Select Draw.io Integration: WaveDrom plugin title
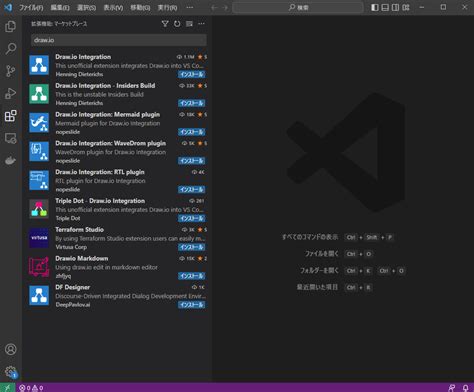474x392 pixels. [110, 143]
